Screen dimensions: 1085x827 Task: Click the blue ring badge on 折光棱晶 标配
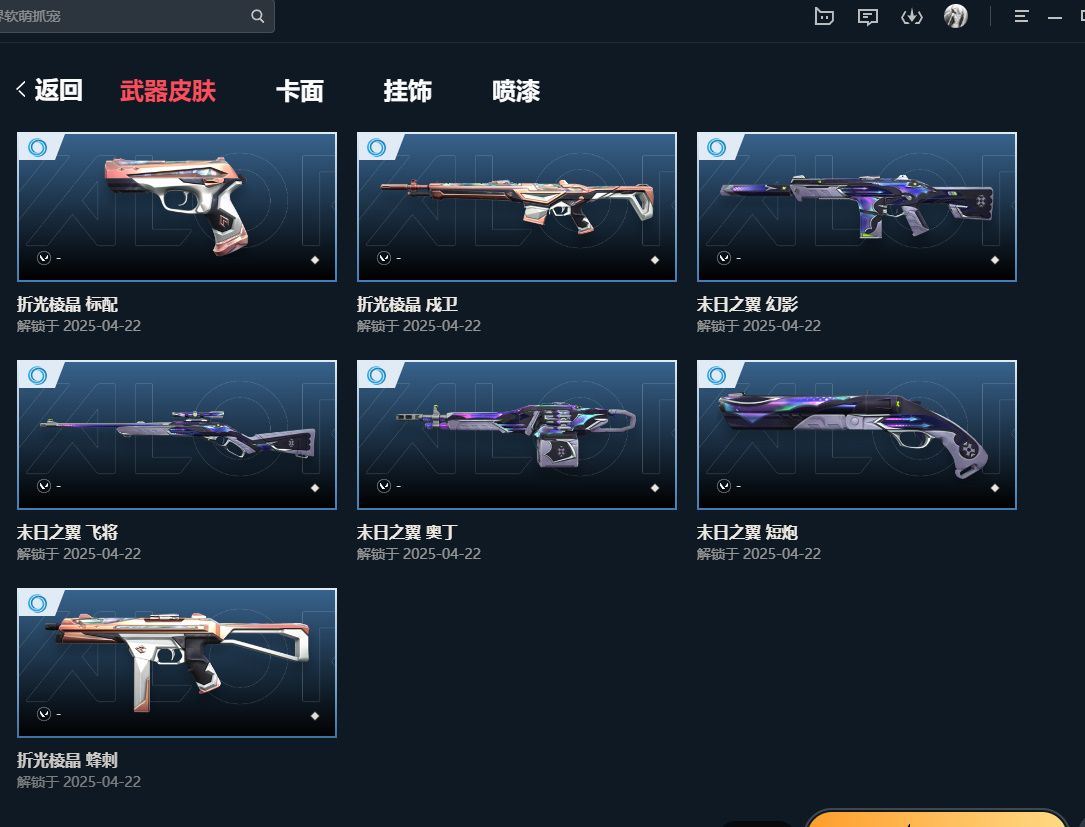[x=37, y=147]
